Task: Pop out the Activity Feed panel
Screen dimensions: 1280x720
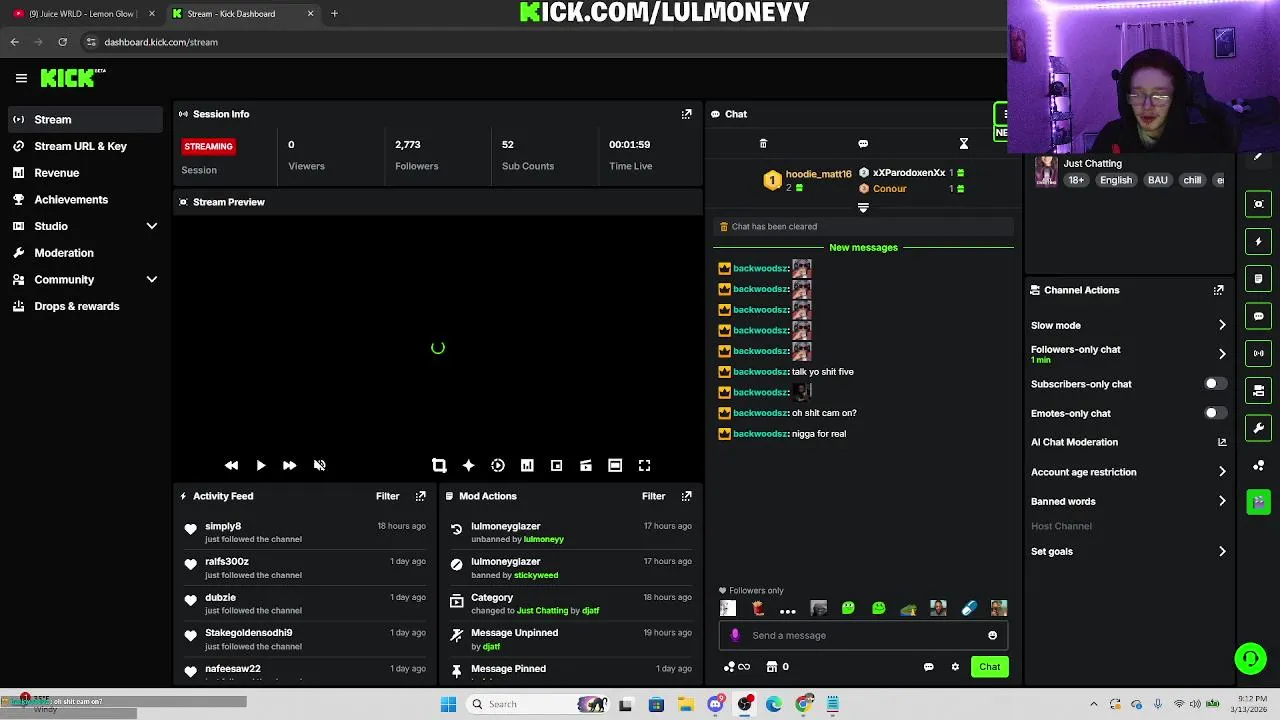Action: tap(420, 496)
